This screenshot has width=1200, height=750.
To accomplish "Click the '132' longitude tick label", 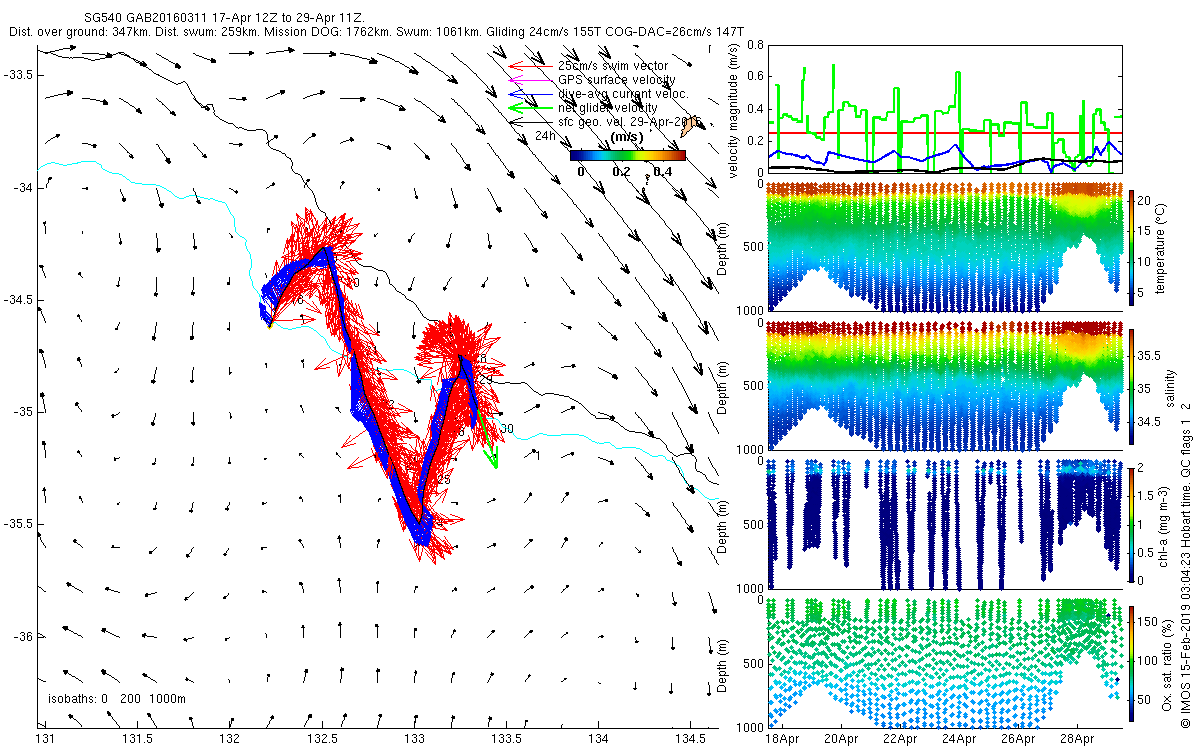I will [230, 738].
